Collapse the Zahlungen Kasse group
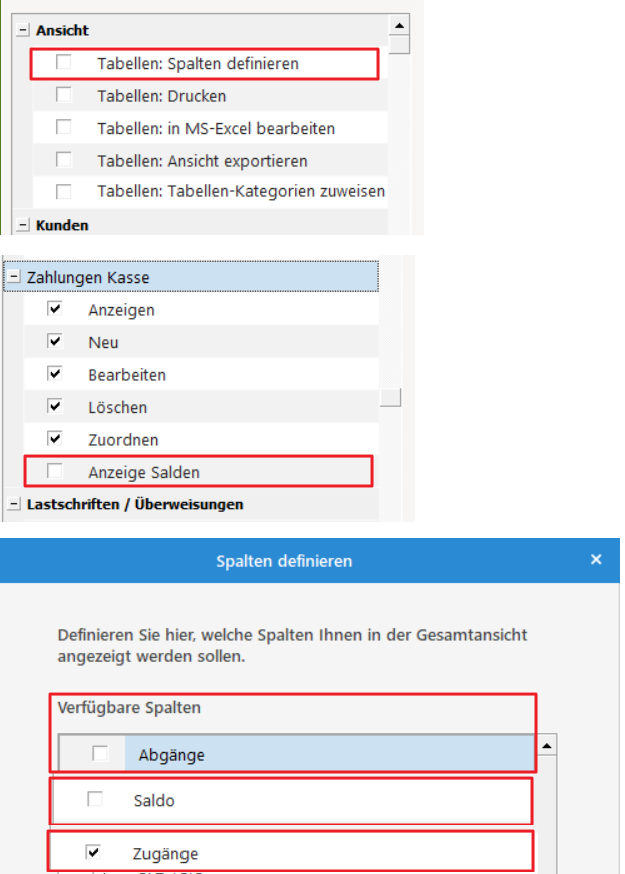This screenshot has height=874, width=625. click(14, 276)
